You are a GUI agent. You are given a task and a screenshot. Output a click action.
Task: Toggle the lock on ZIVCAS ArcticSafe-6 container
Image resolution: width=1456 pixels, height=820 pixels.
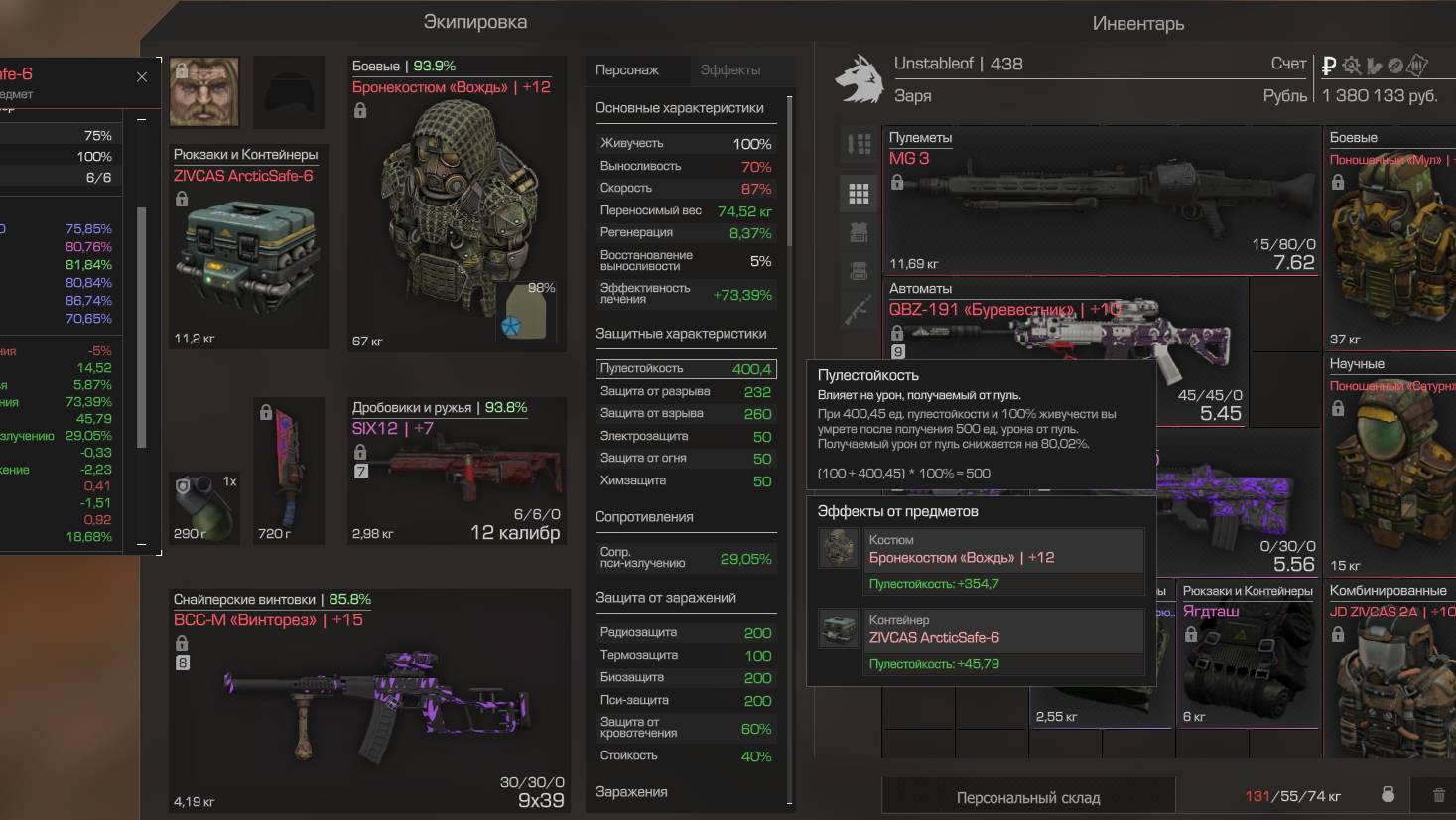click(182, 199)
